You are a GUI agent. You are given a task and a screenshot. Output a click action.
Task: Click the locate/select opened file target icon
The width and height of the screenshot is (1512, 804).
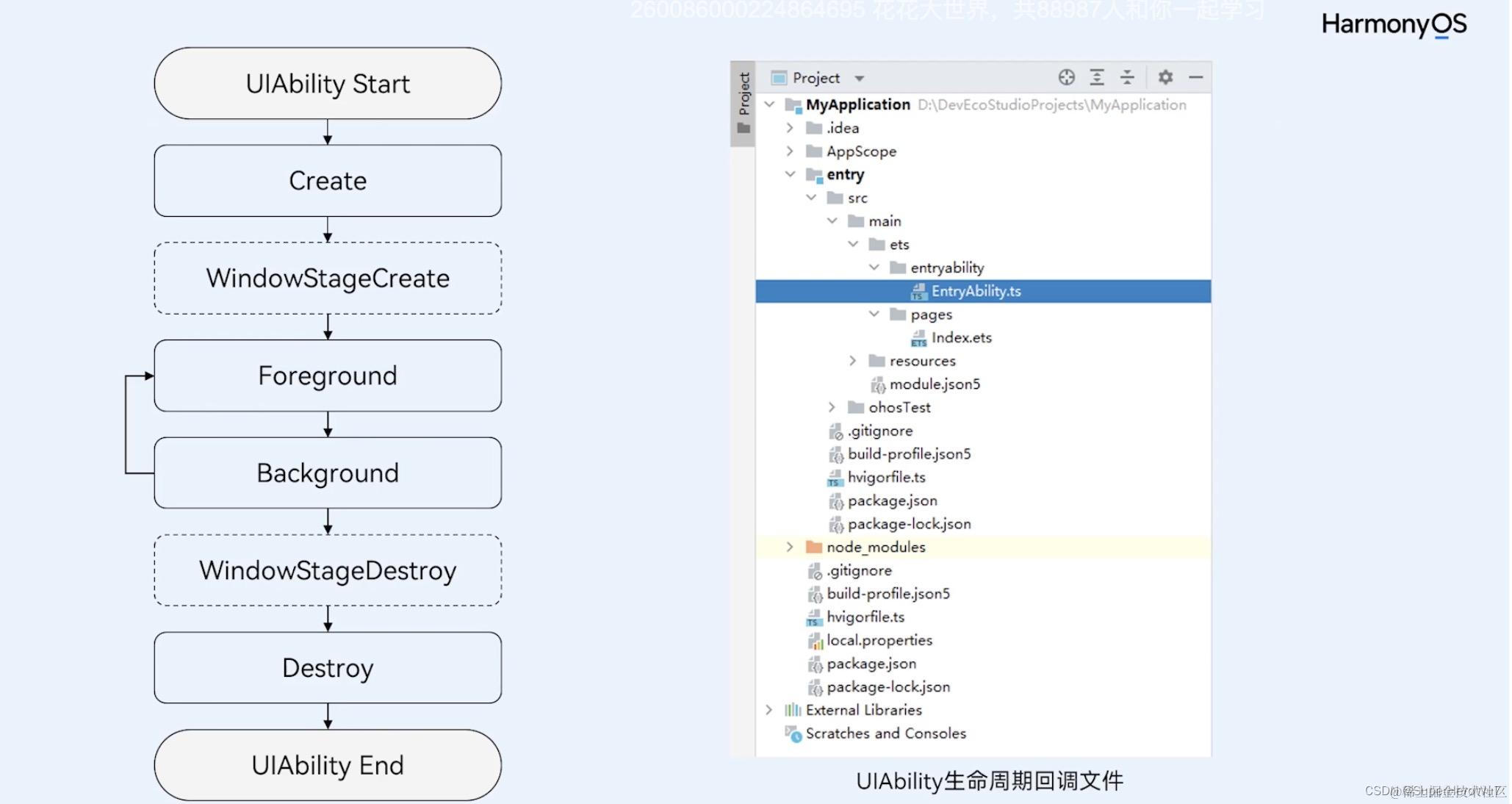click(x=1066, y=77)
